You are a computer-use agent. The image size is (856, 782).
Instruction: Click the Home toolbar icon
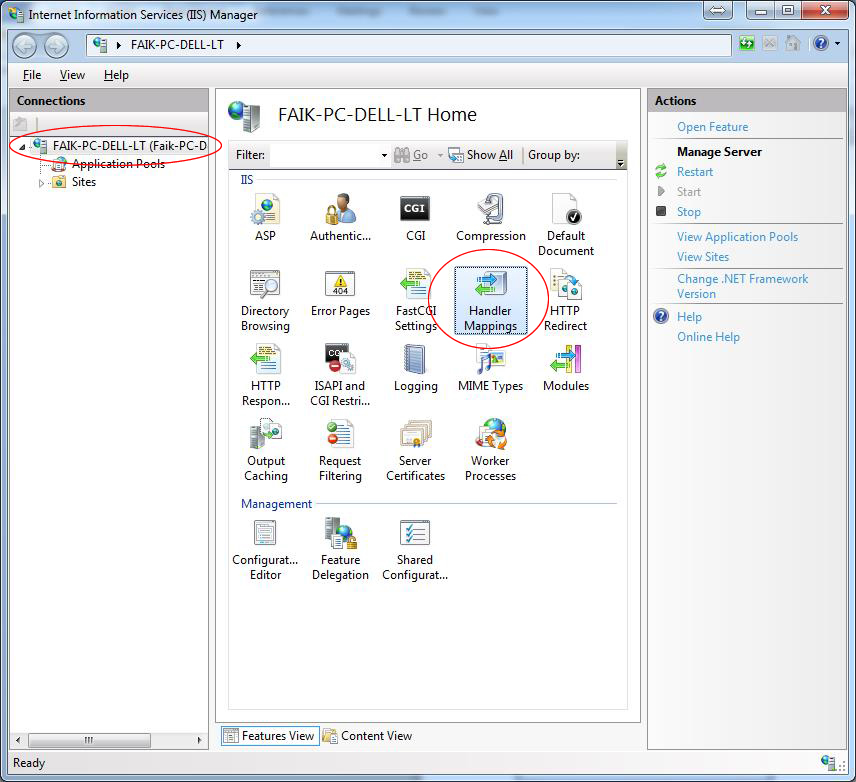pos(793,43)
